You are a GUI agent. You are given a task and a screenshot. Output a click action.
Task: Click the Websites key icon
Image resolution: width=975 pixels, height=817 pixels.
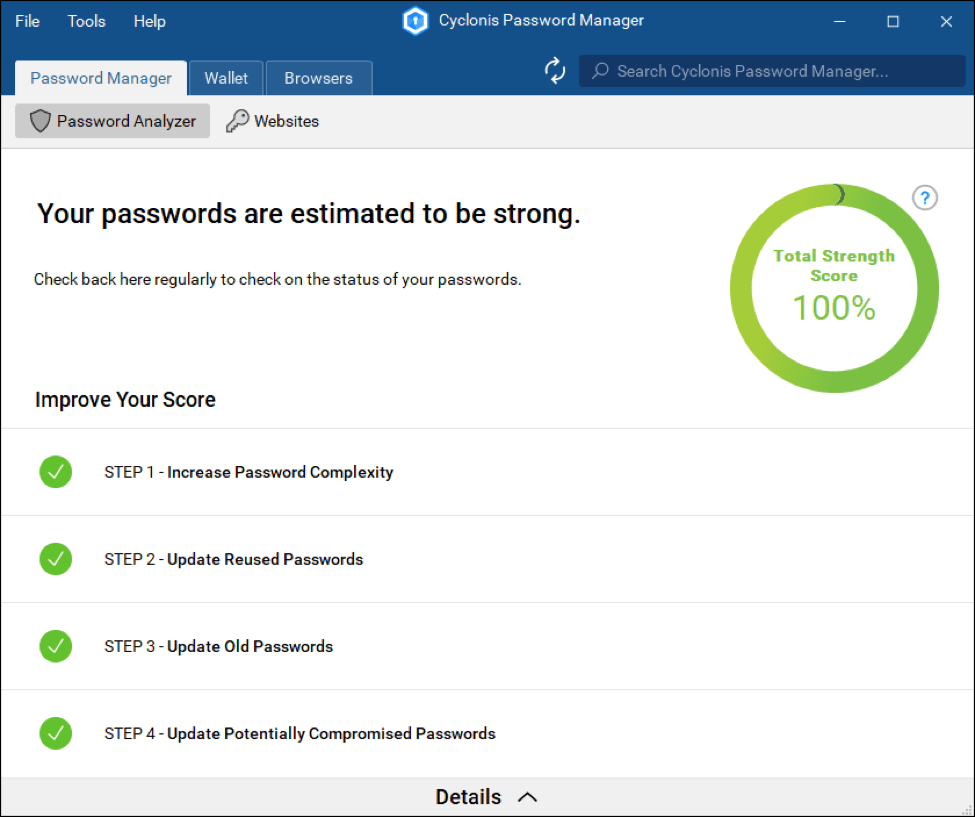[238, 120]
